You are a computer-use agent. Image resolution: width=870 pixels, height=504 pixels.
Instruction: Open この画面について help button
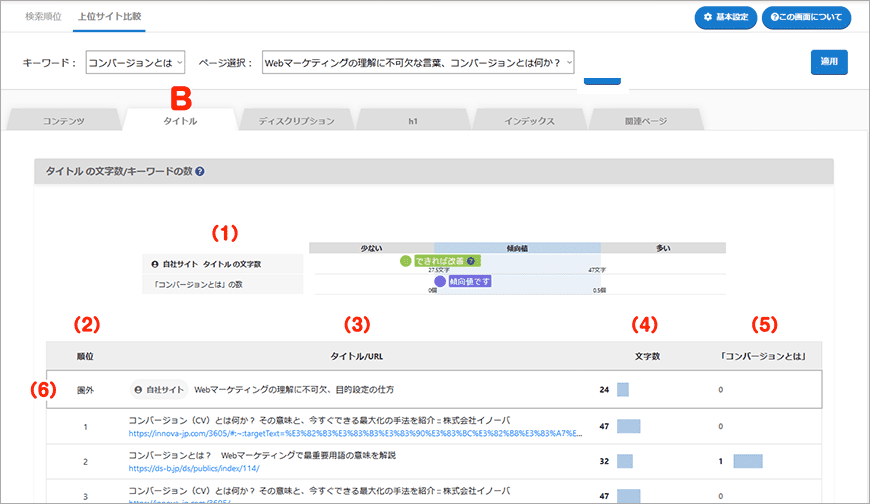coord(806,18)
